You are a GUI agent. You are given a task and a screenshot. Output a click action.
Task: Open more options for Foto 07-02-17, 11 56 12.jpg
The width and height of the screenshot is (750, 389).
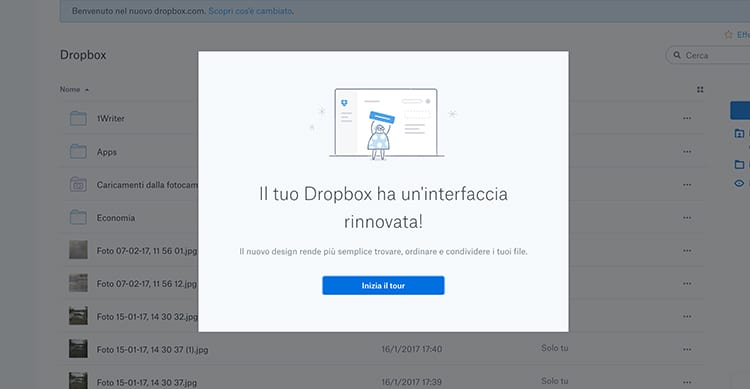(x=687, y=284)
